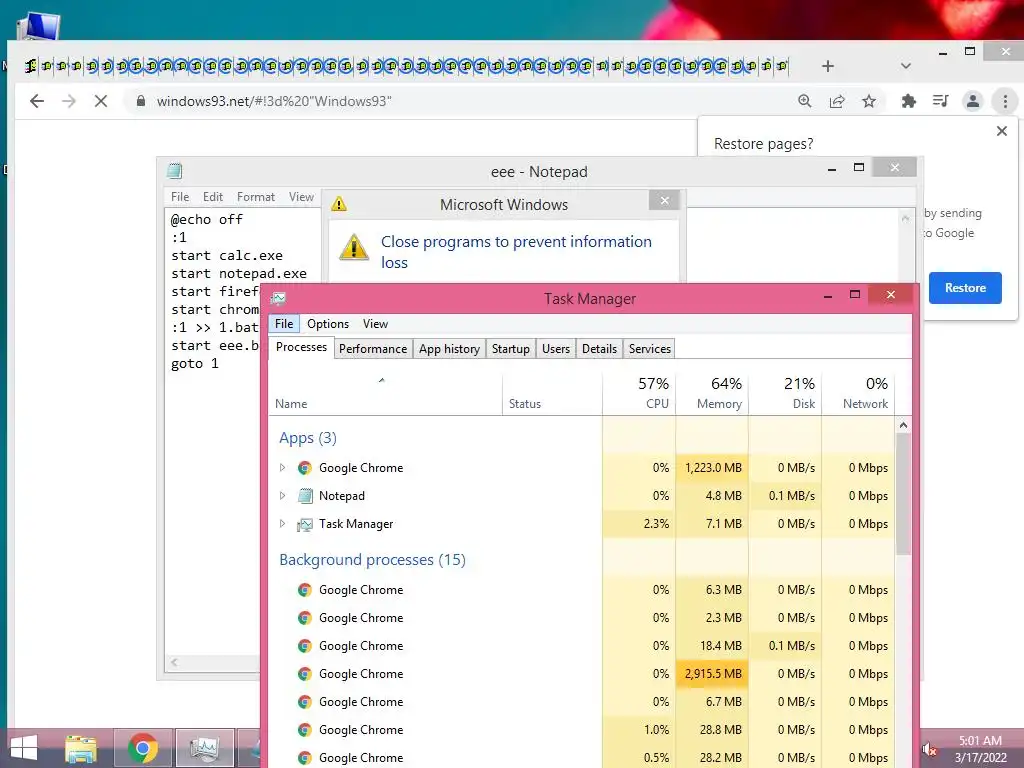The height and width of the screenshot is (768, 1024).
Task: Sort processes by Status column
Action: coord(552,394)
